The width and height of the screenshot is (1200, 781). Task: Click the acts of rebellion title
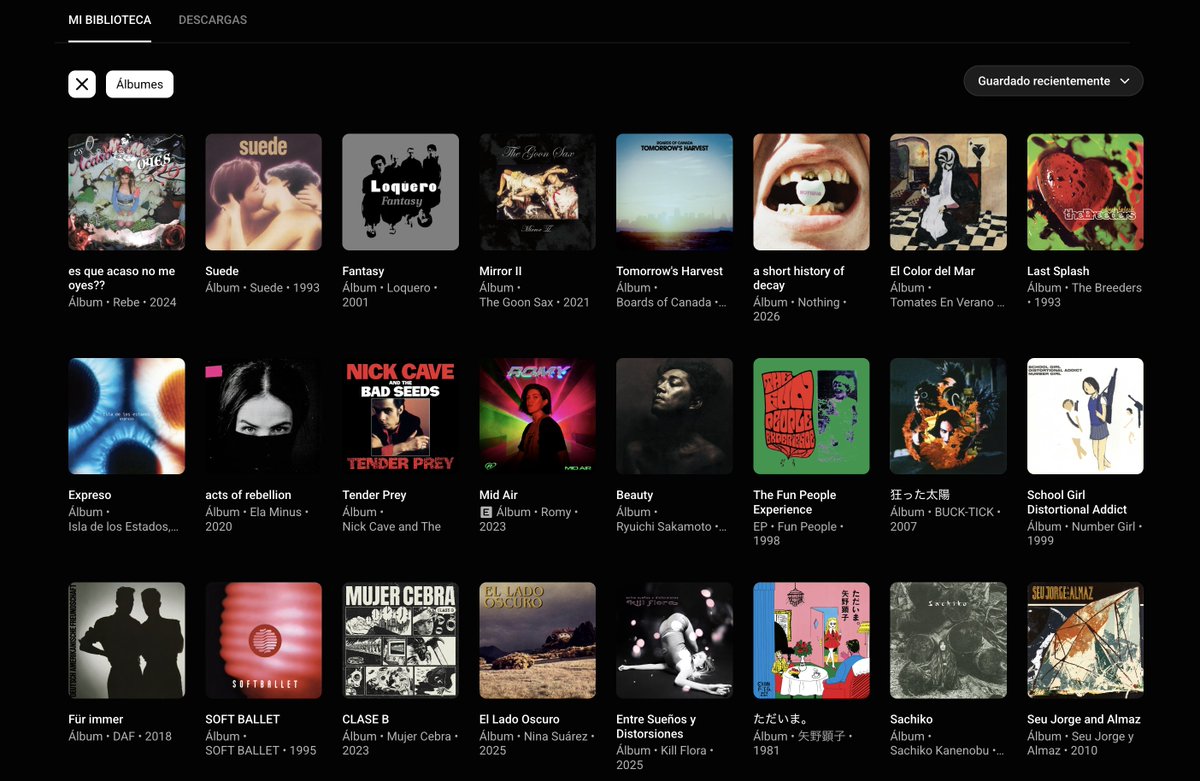pos(248,495)
